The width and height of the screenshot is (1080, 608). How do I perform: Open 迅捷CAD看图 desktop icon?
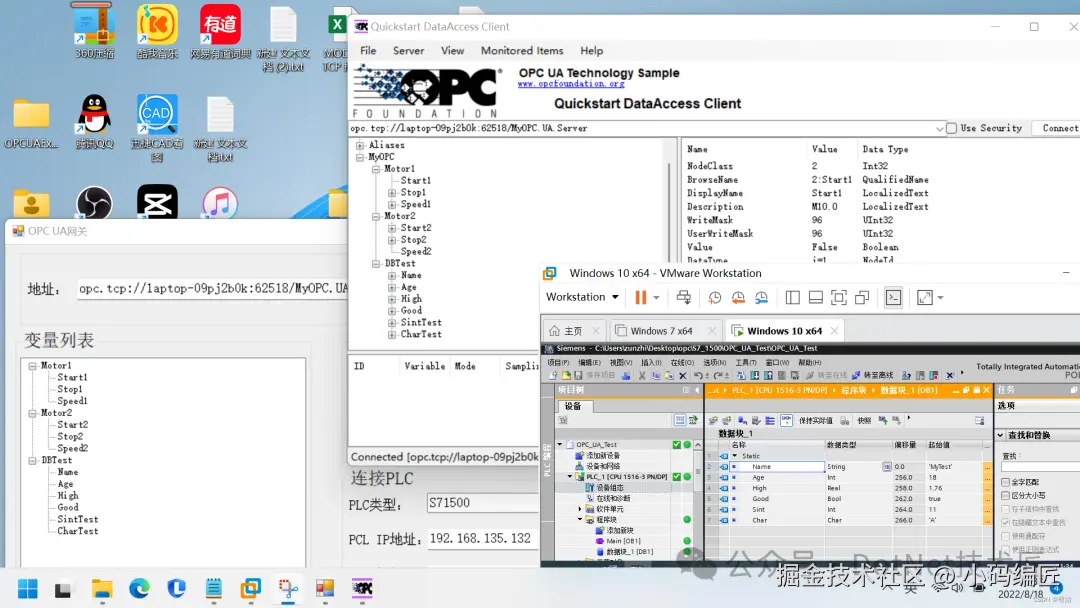[157, 128]
